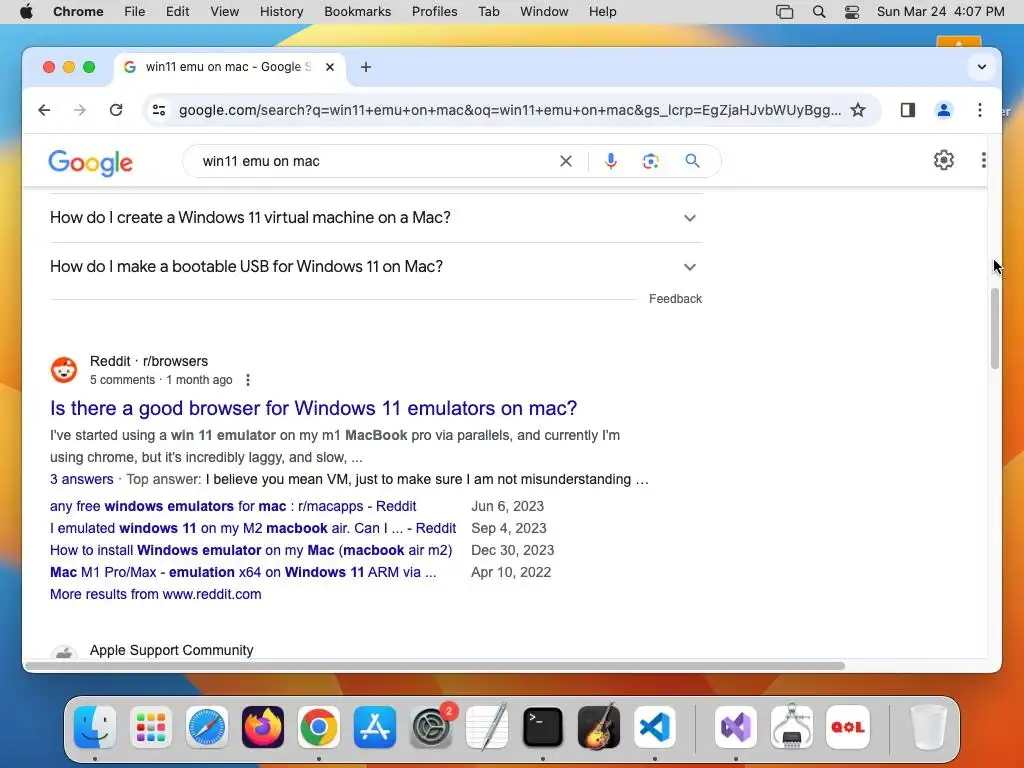Open Visual Studio (purple) from the Dock

[x=736, y=727]
